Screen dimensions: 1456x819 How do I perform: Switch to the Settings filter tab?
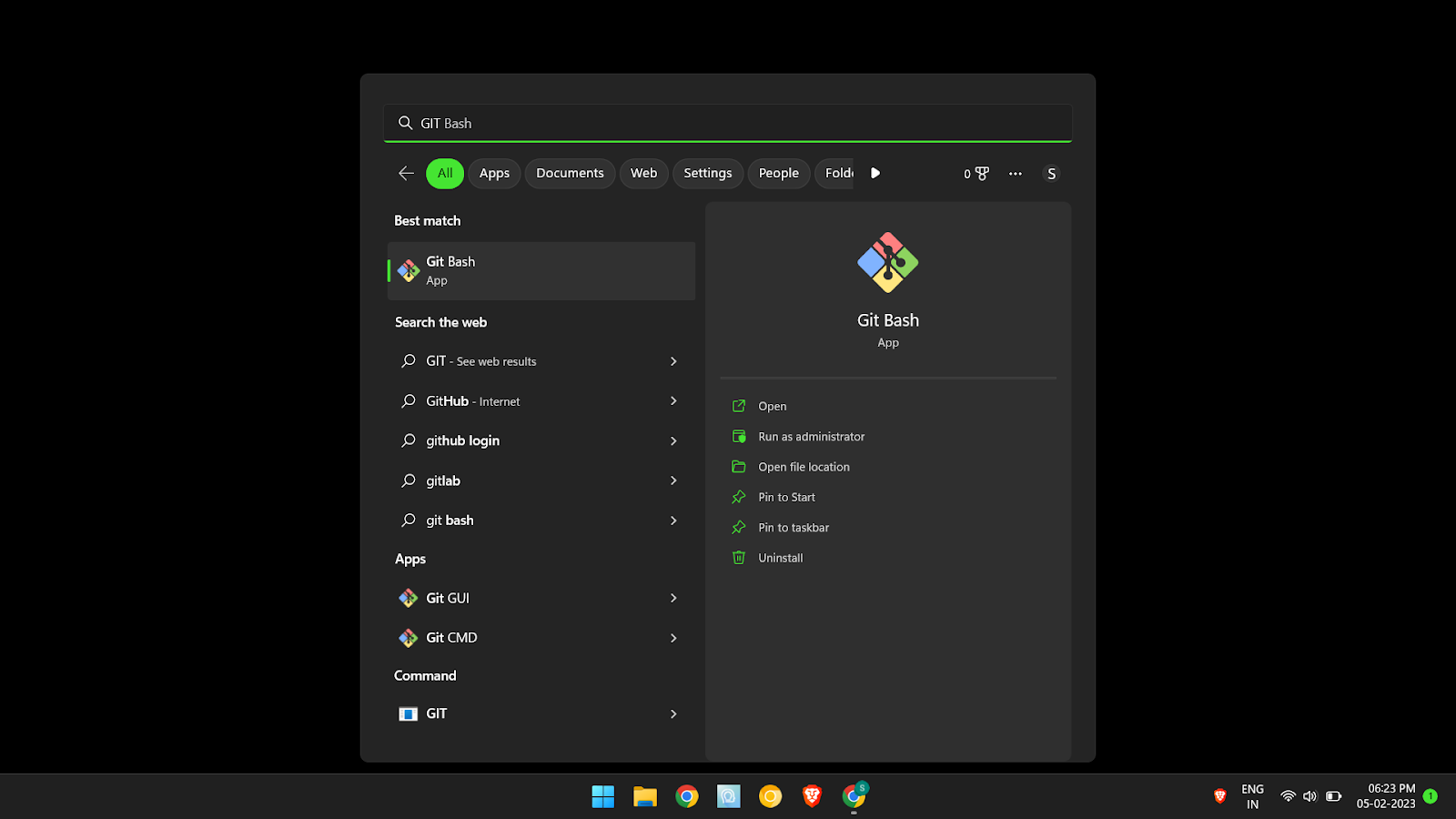click(x=708, y=173)
